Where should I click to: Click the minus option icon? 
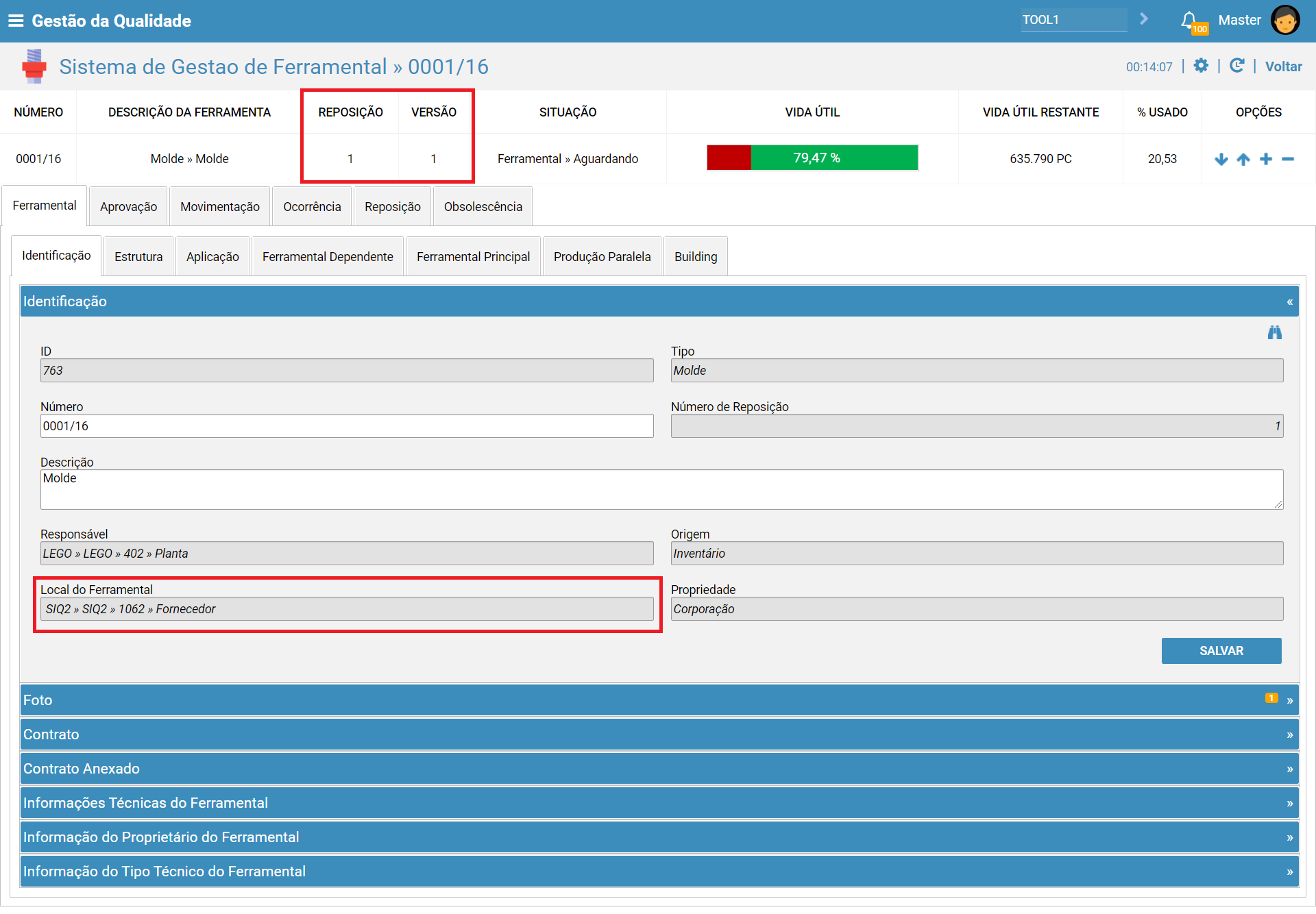[1288, 159]
